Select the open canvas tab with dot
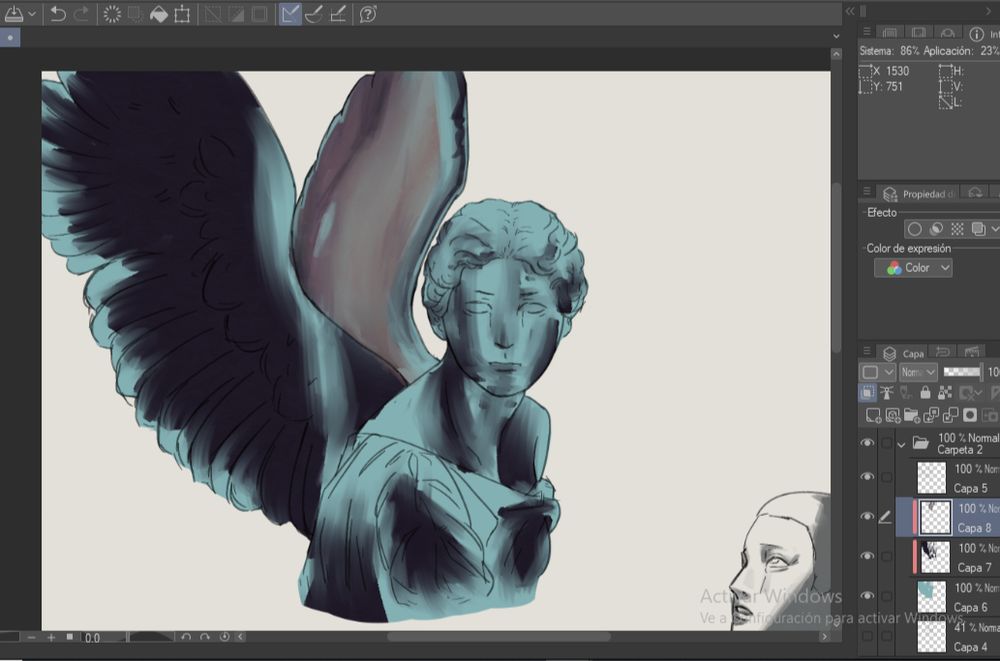Viewport: 1000px width, 661px height. [x=10, y=38]
